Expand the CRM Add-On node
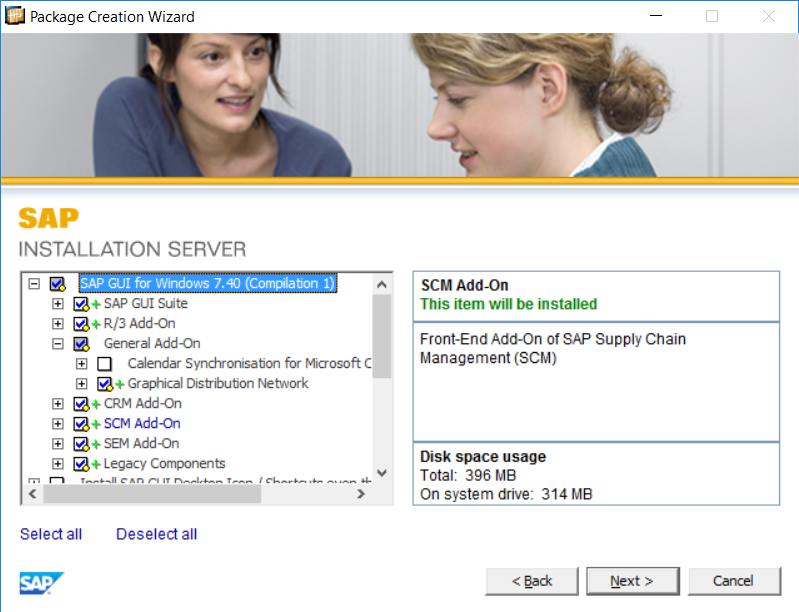 point(58,404)
